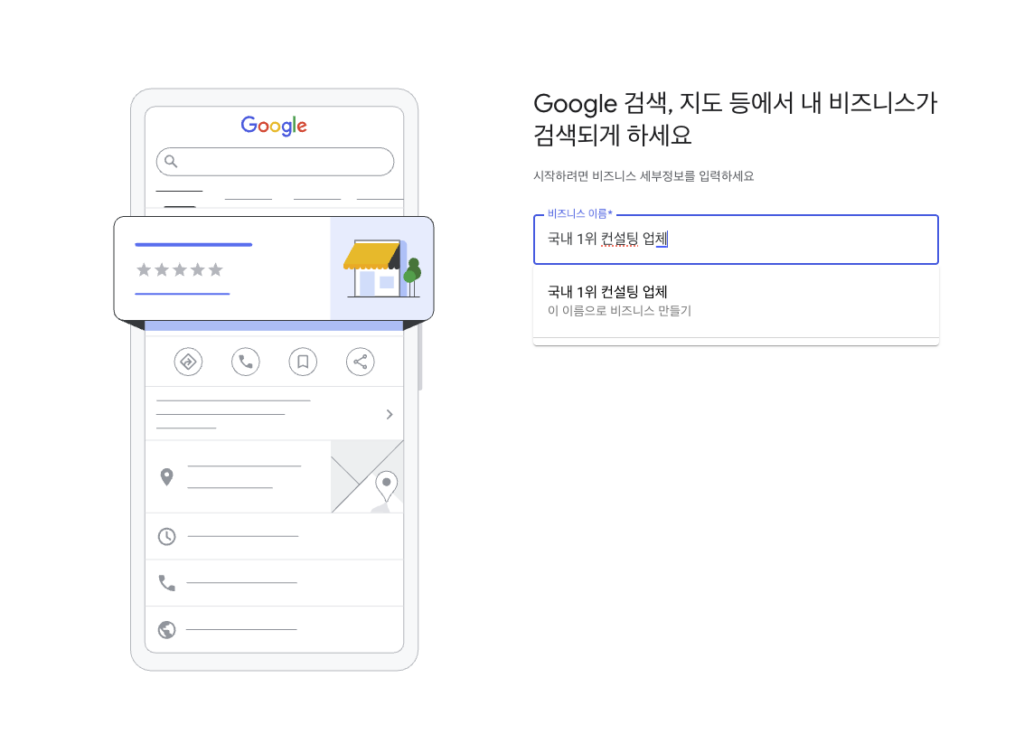Image resolution: width=1024 pixels, height=734 pixels.
Task: Click the search bar in phone illustration
Action: (285, 161)
